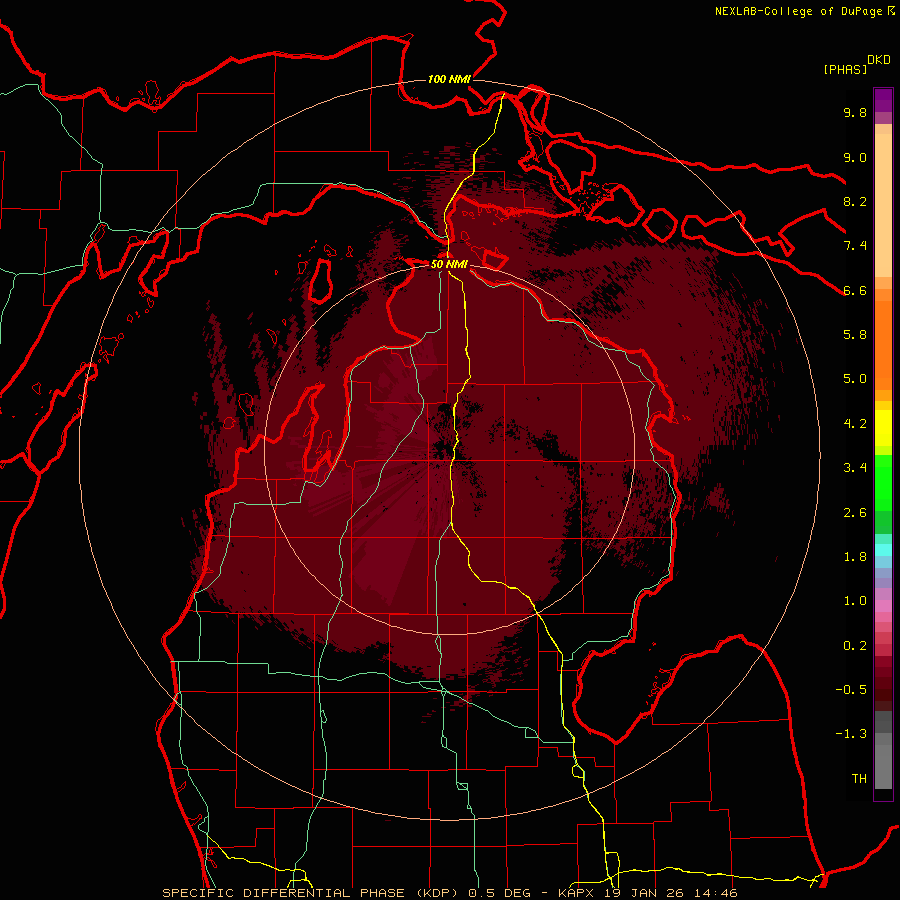Viewport: 900px width, 900px height.
Task: Select the cyan 1.8 legend color band
Action: 883,550
